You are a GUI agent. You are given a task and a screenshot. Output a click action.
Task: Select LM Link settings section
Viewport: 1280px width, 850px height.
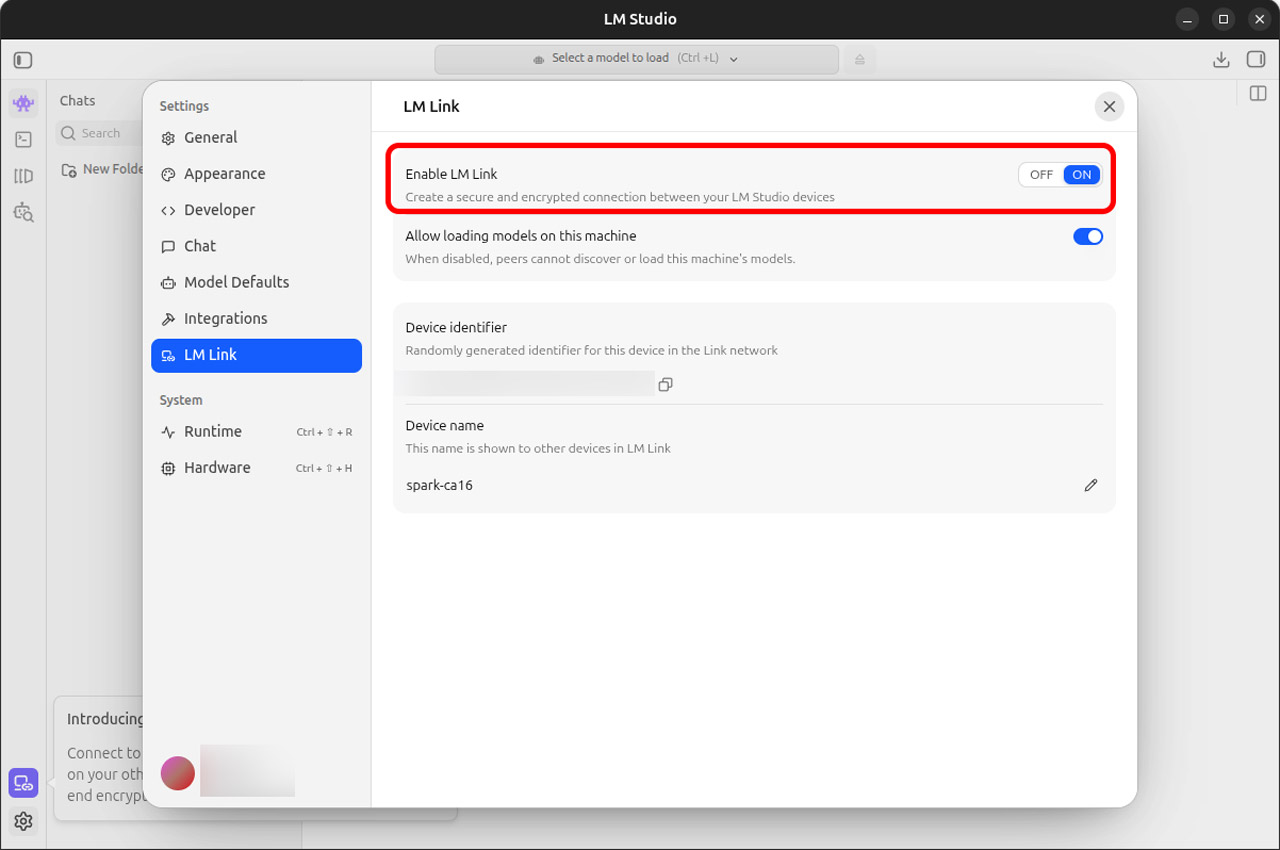pos(256,355)
